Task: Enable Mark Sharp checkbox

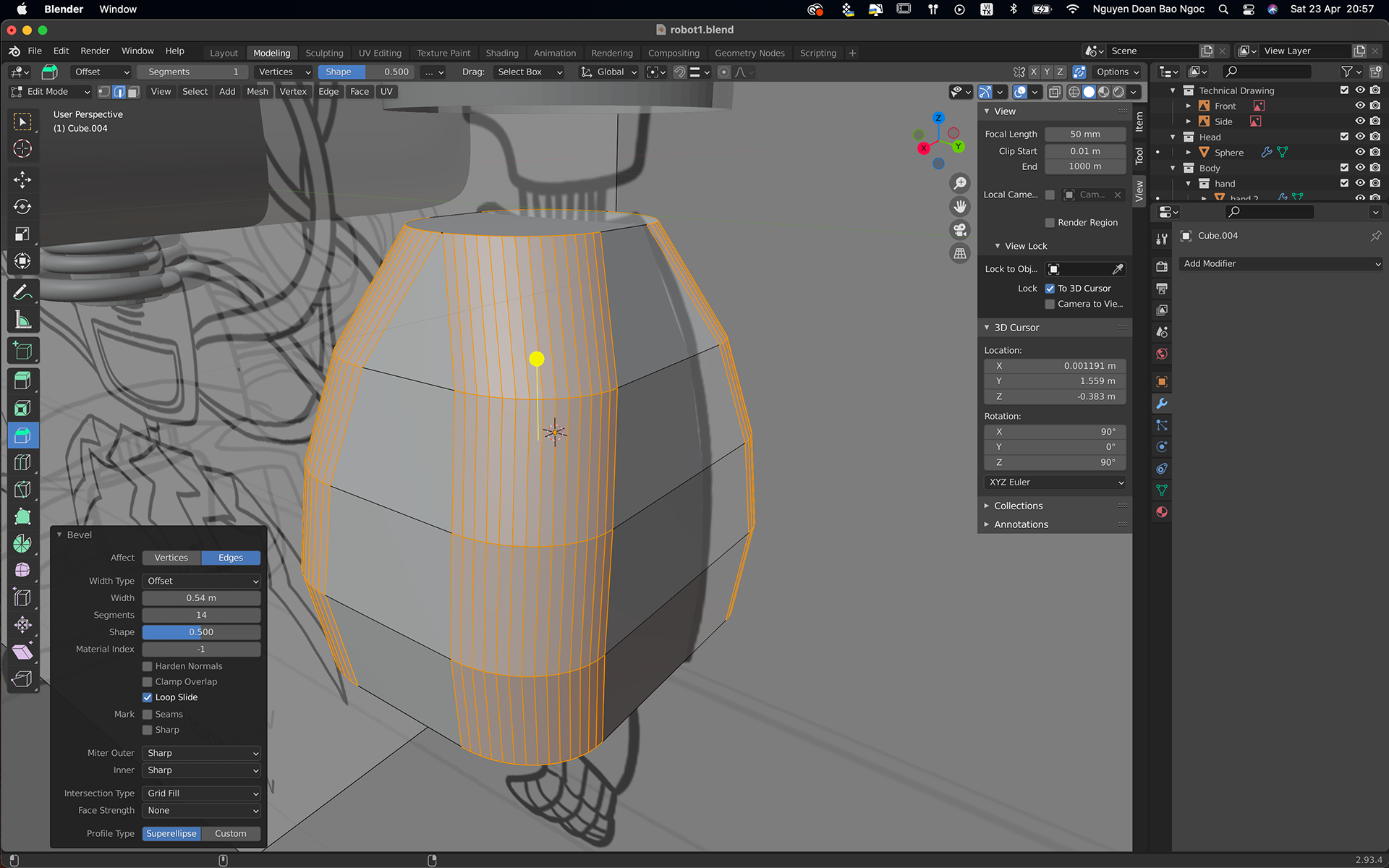Action: point(148,731)
